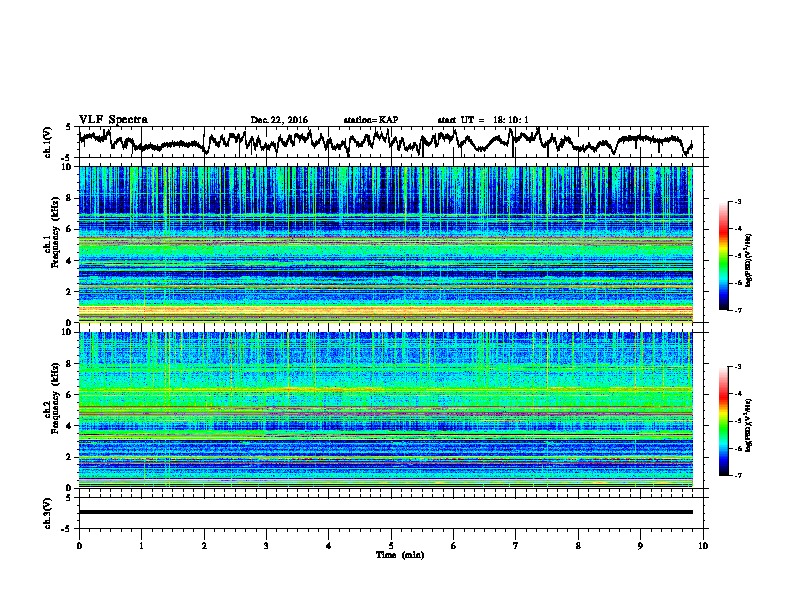Click the time axis tick label "3"

click(266, 545)
